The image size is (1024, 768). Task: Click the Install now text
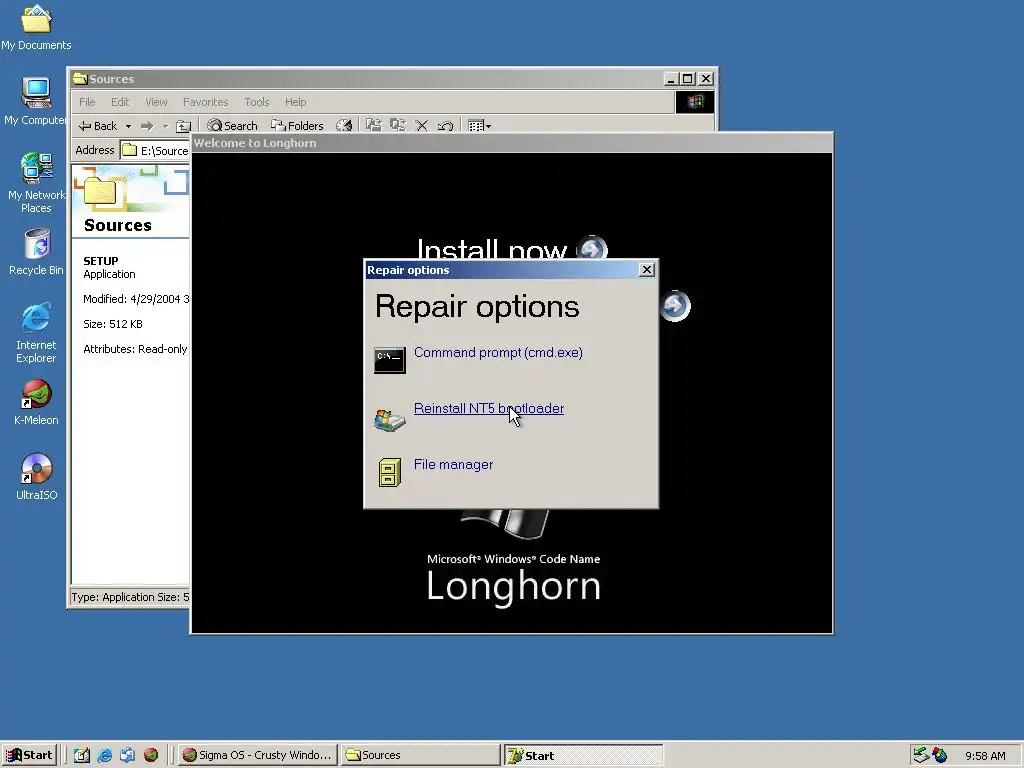point(492,249)
